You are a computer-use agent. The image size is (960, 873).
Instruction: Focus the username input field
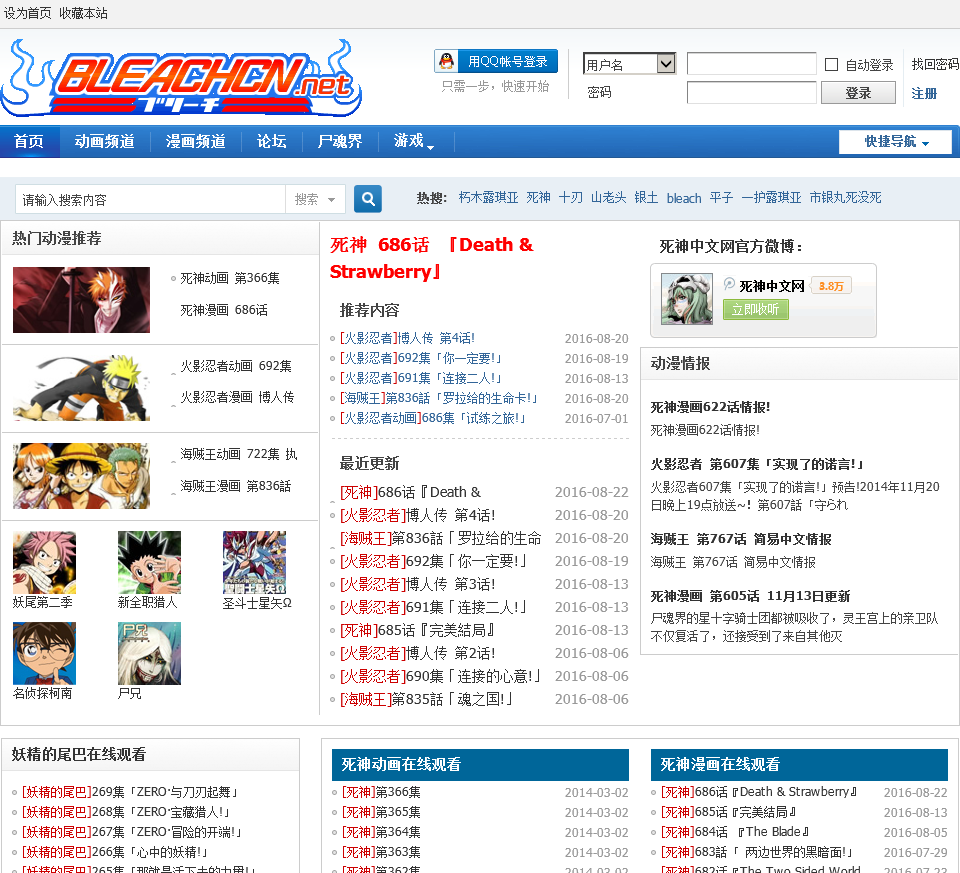pos(751,64)
